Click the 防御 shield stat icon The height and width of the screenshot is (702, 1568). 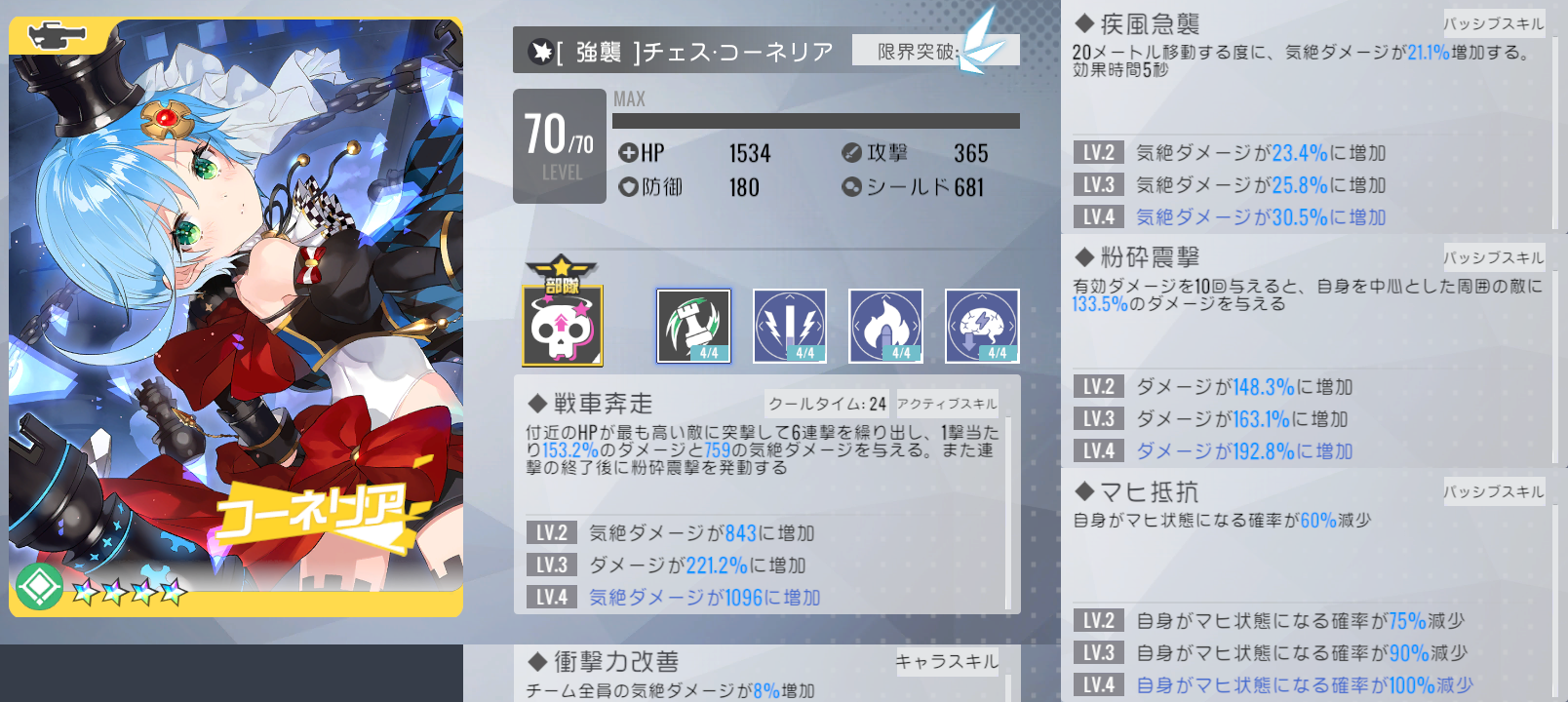(628, 186)
